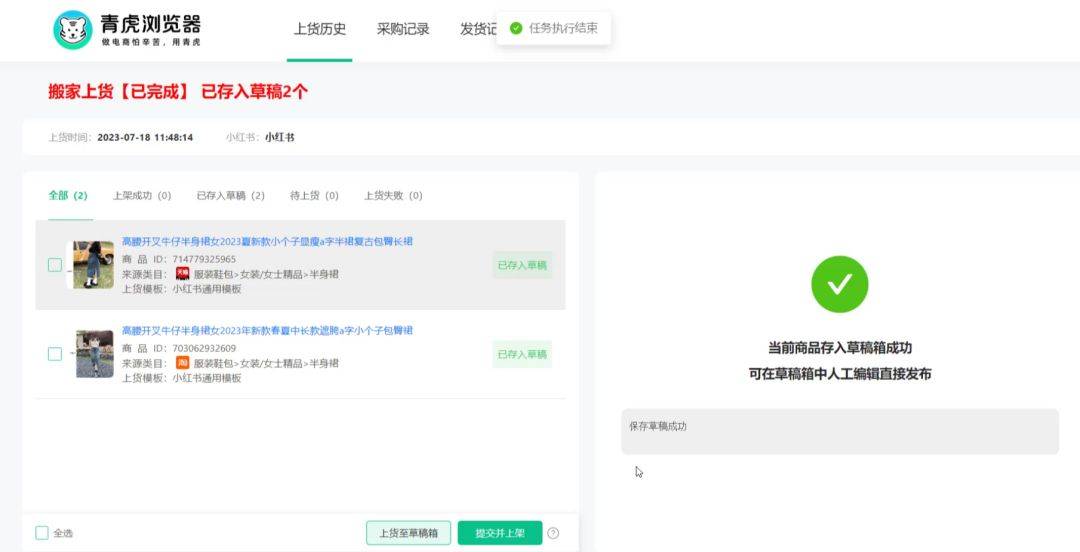The height and width of the screenshot is (552, 1080).
Task: Open the second product's title link
Action: [x=267, y=331]
